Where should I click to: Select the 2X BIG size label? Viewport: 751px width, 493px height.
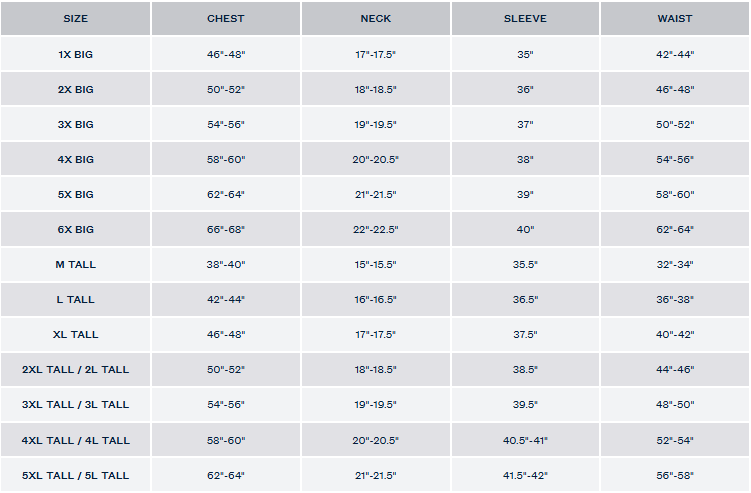(75, 90)
